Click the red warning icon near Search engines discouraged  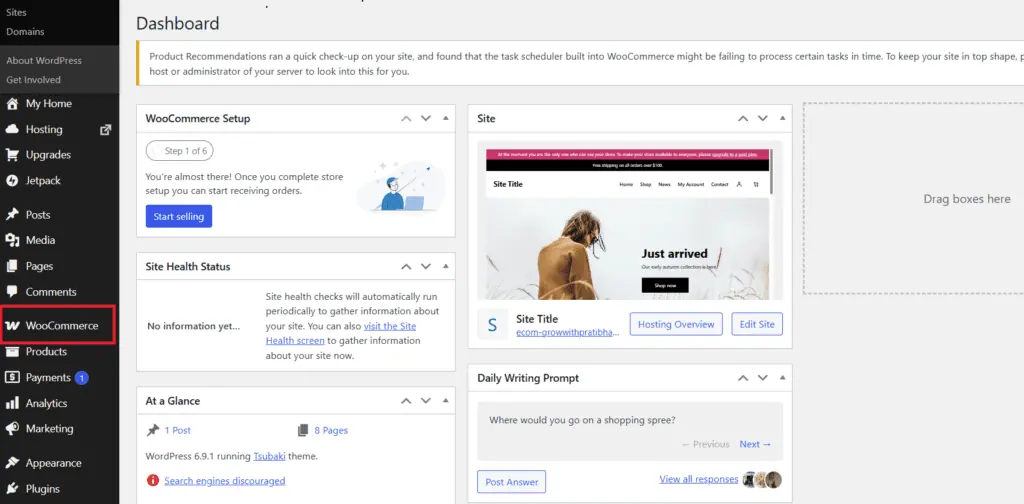[153, 480]
